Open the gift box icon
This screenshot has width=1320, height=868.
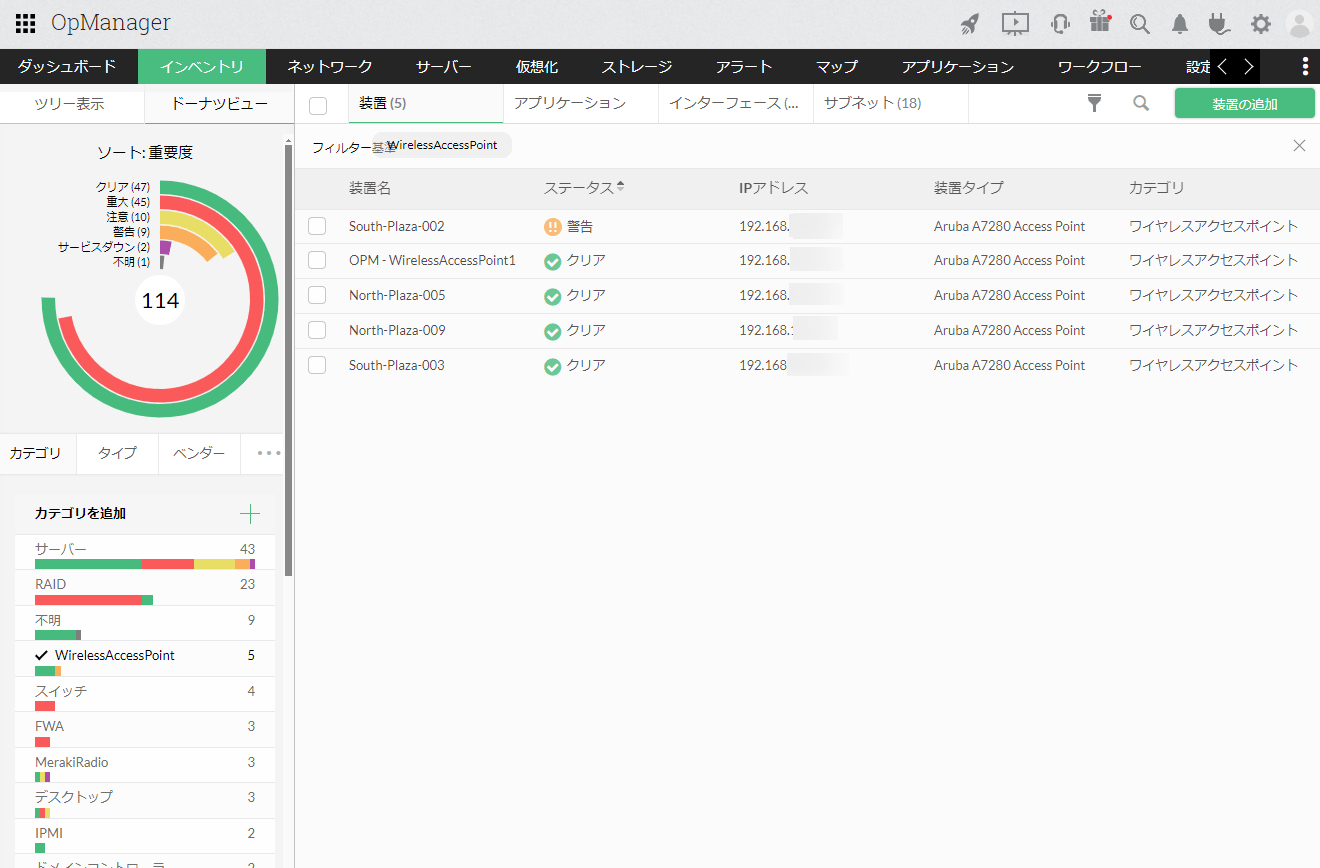click(x=1100, y=22)
